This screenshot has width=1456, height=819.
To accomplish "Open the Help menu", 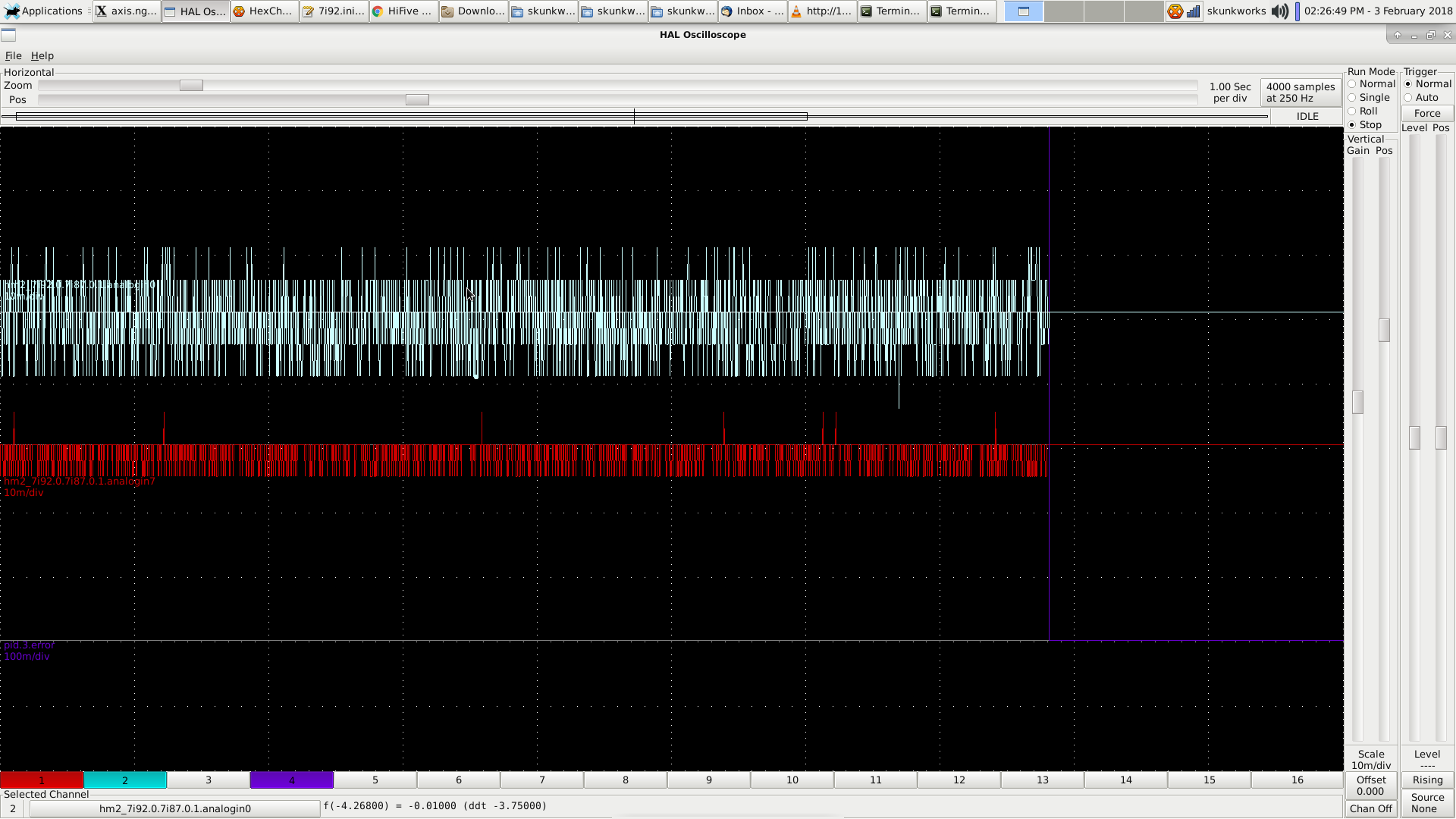I will coord(42,56).
